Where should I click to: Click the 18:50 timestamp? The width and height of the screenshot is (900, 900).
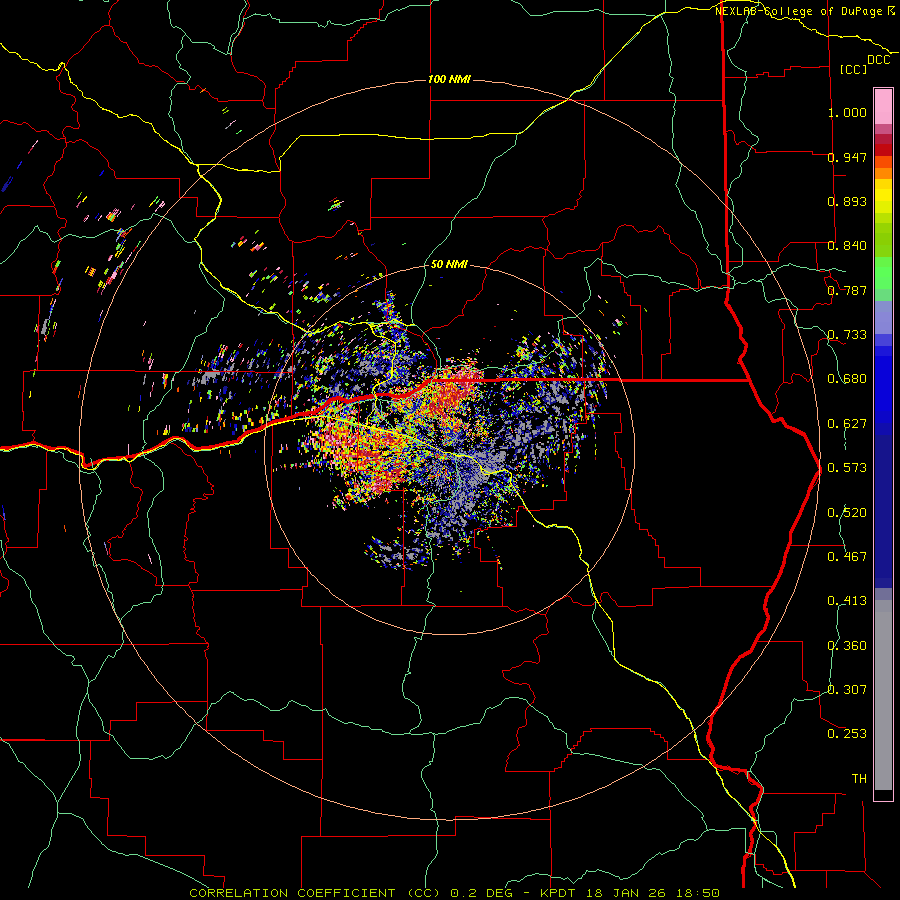(x=698, y=893)
